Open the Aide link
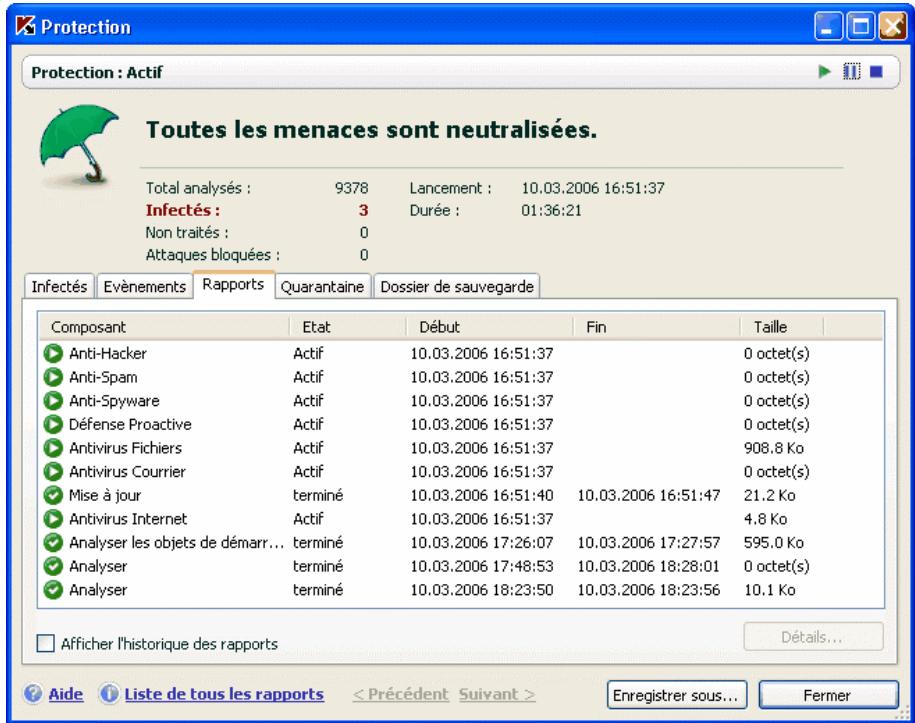This screenshot has width=915, height=723. [65, 694]
